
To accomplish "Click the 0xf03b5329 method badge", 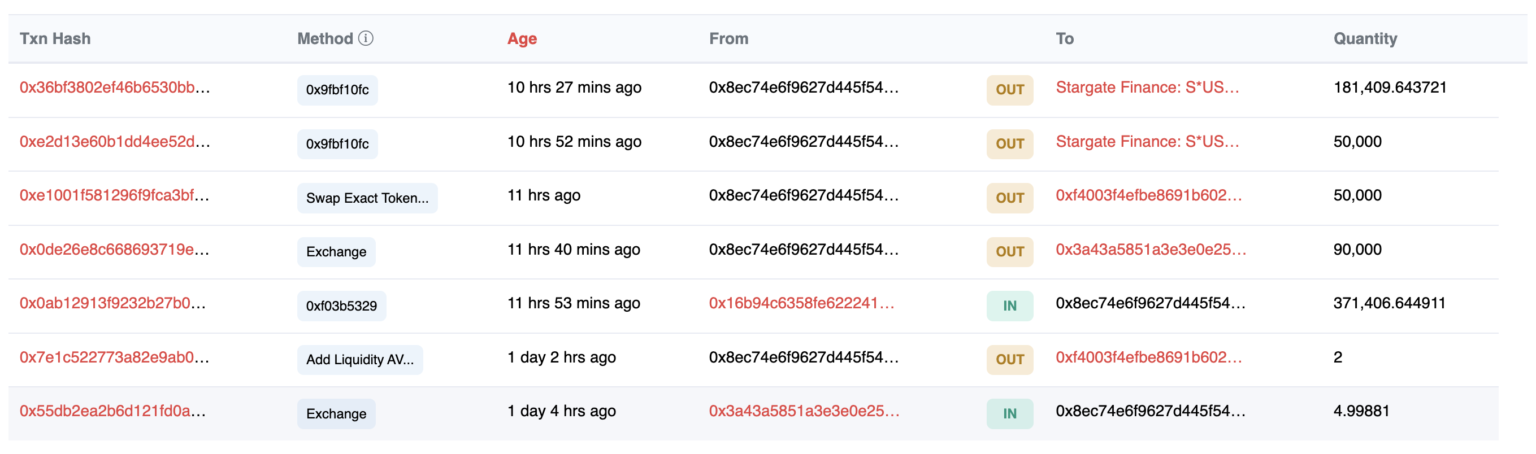I will tap(341, 306).
